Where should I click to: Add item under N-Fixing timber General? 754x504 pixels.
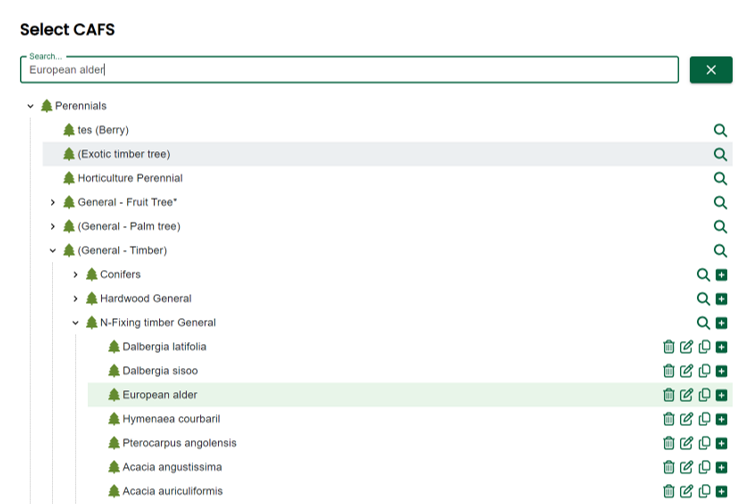pos(721,323)
